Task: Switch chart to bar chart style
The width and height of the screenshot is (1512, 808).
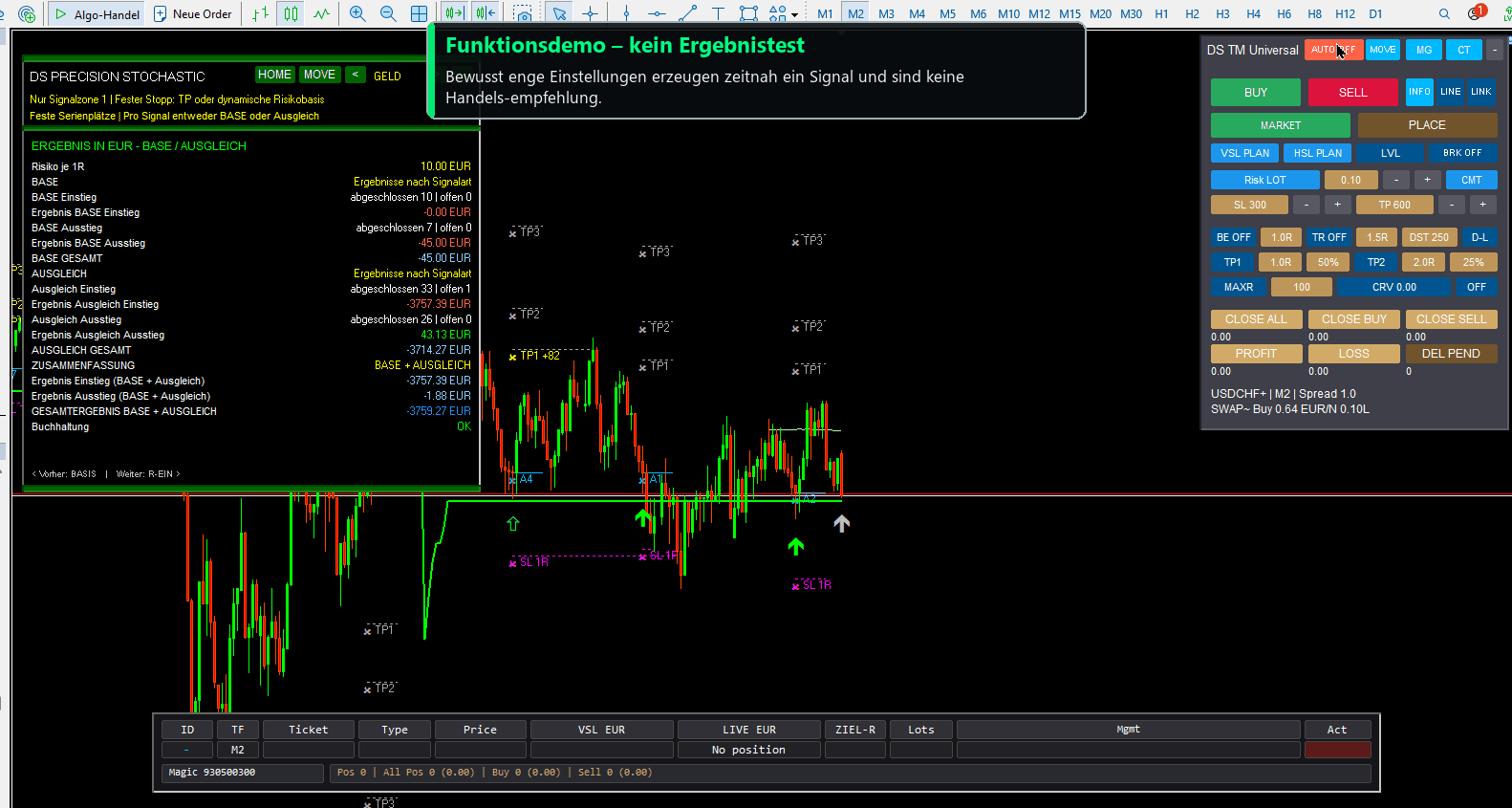Action: pos(260,13)
